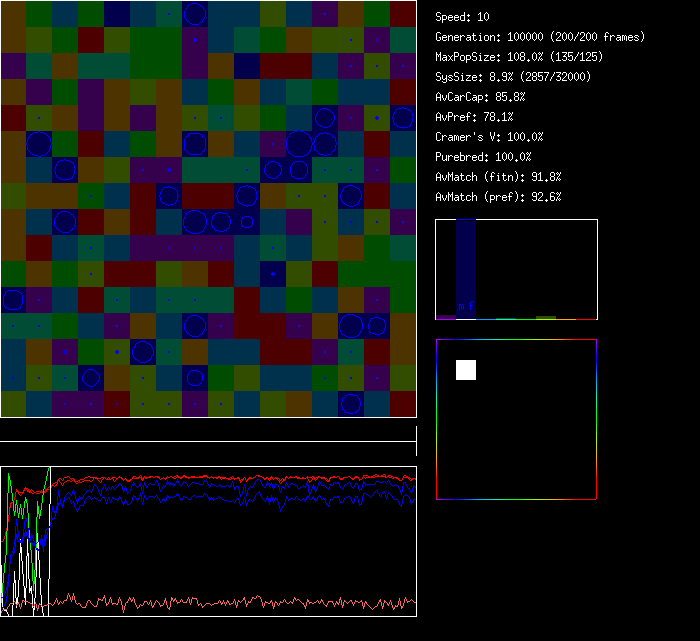Screen dimensions: 700x641
Task: Click the AvMatch (fitn) statistic
Action: [499, 177]
